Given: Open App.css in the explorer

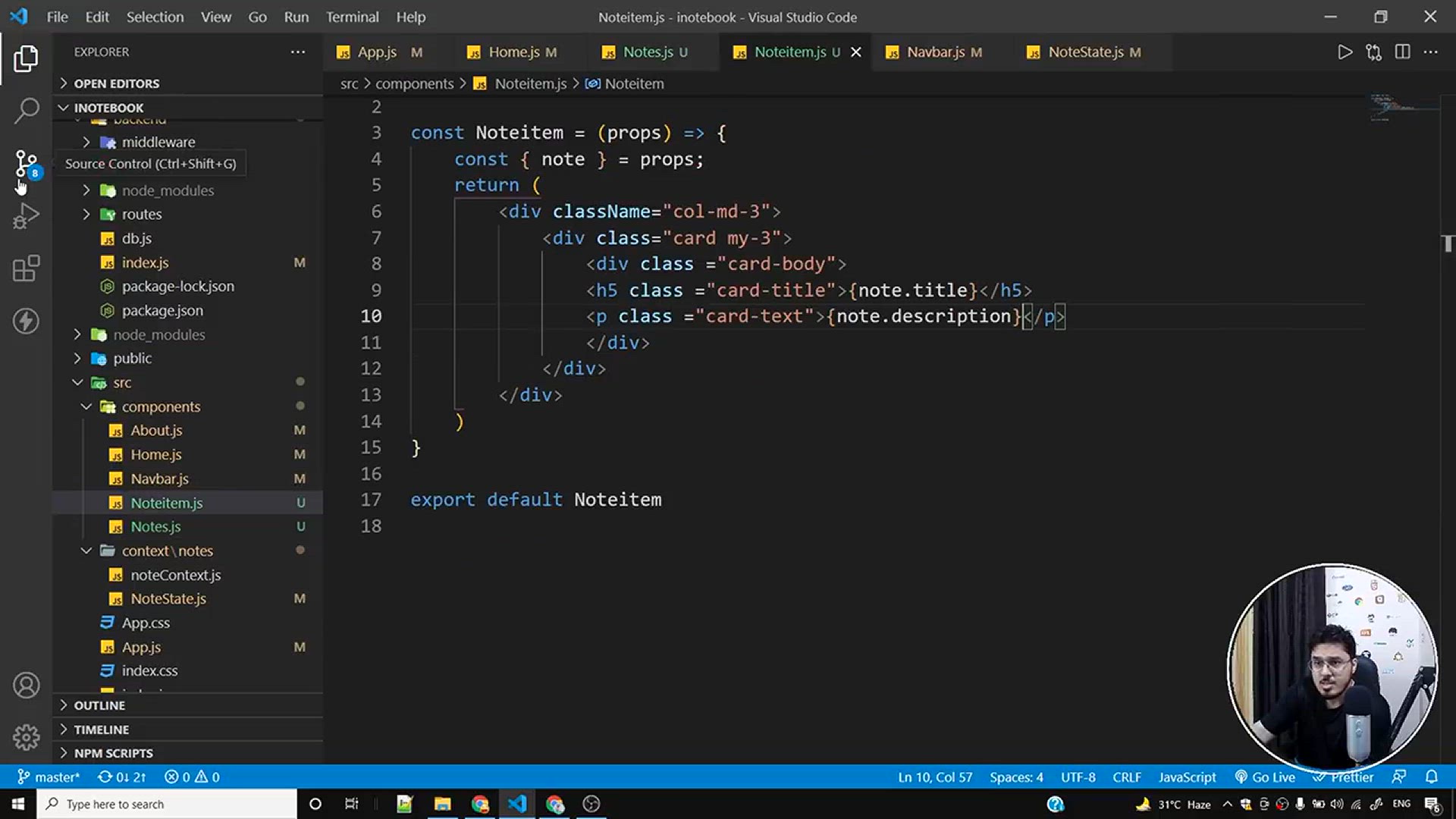Looking at the screenshot, I should (187, 623).
